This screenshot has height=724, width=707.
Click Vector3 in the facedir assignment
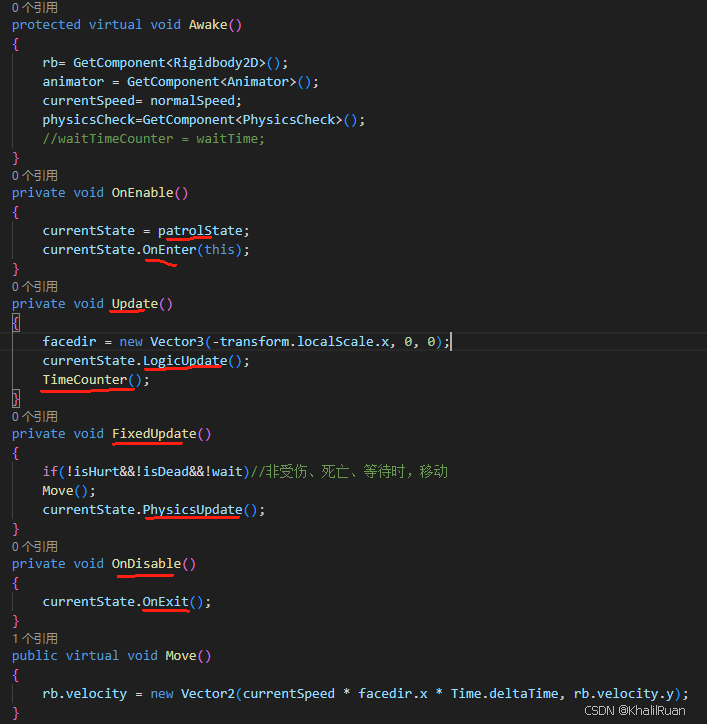coord(177,342)
